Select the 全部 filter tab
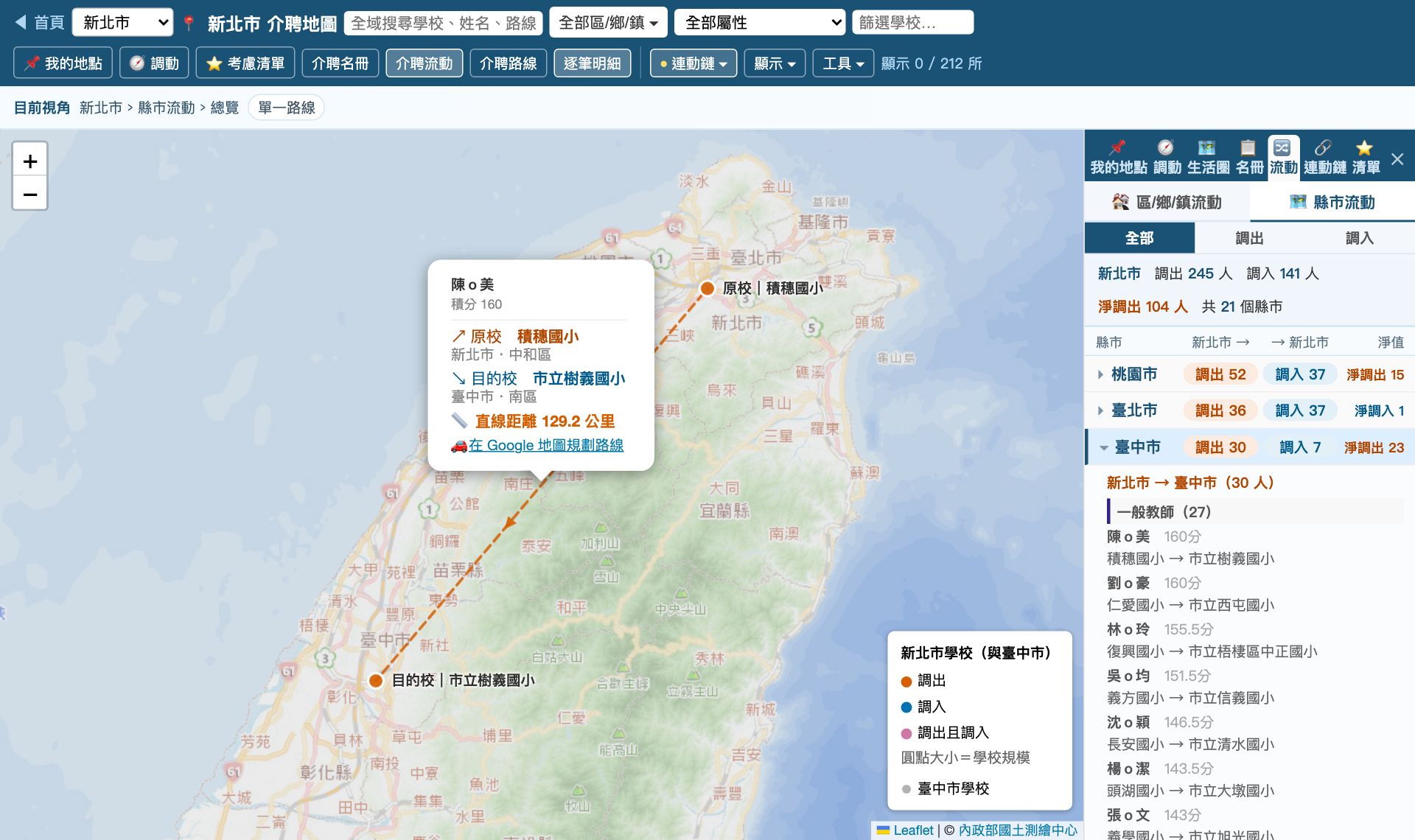 (x=1139, y=238)
